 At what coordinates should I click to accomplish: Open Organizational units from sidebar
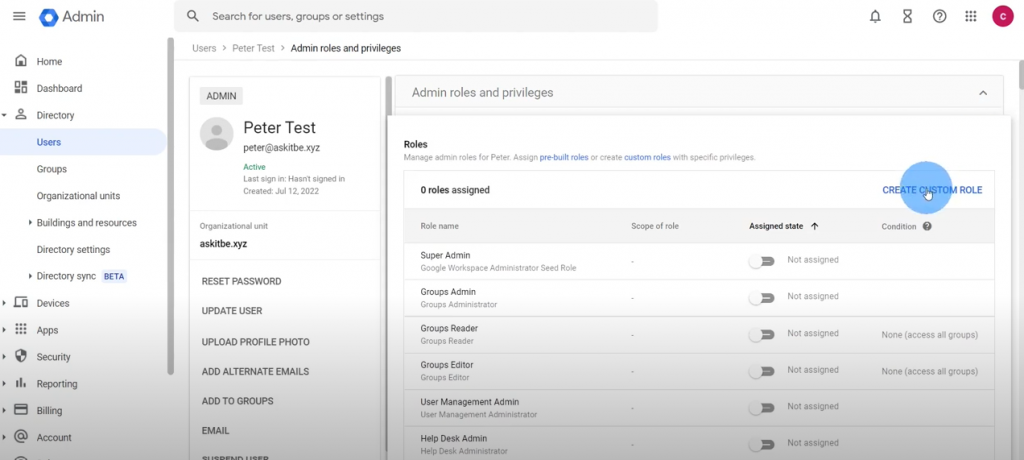click(78, 196)
